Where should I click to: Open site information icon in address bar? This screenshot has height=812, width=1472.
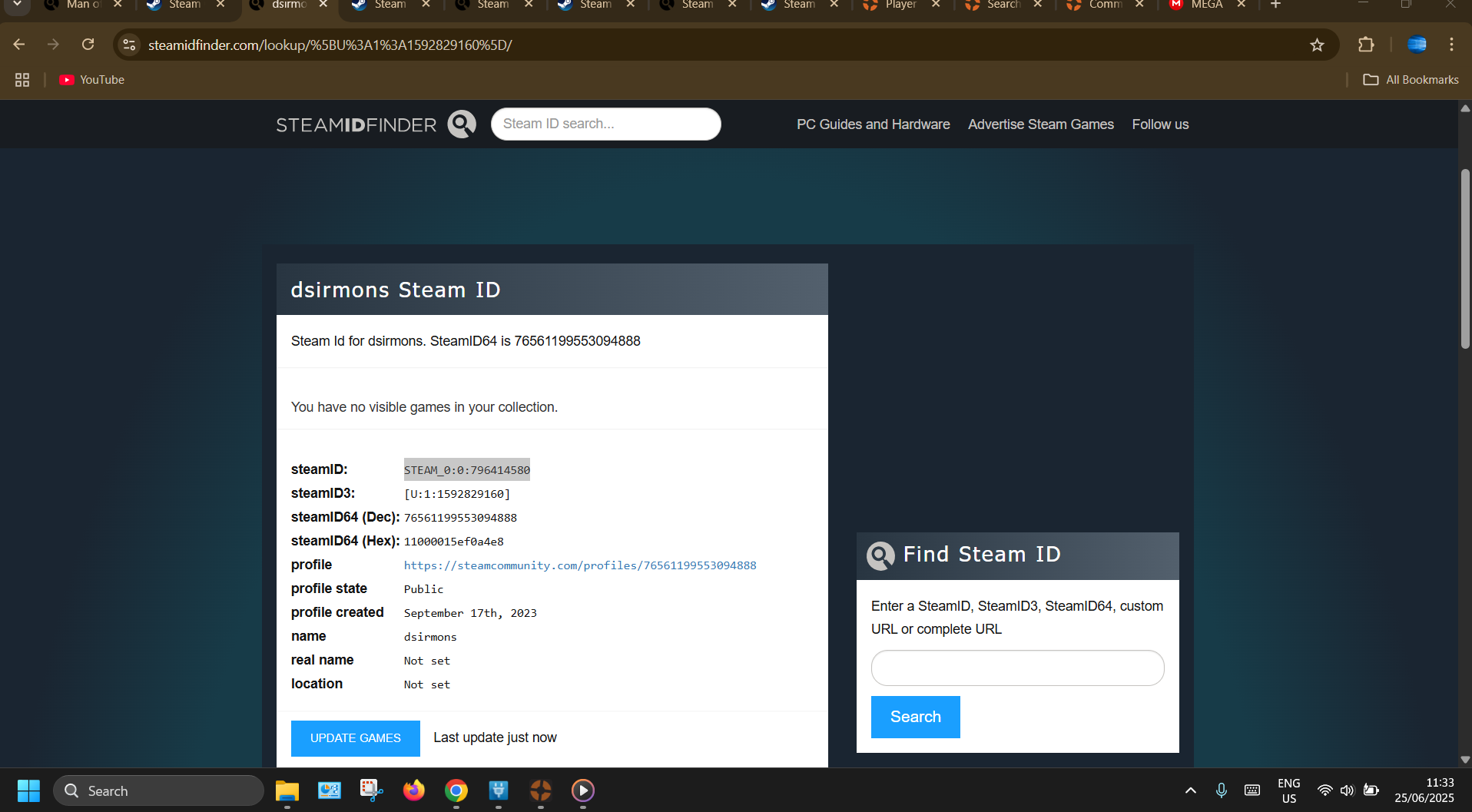(130, 45)
